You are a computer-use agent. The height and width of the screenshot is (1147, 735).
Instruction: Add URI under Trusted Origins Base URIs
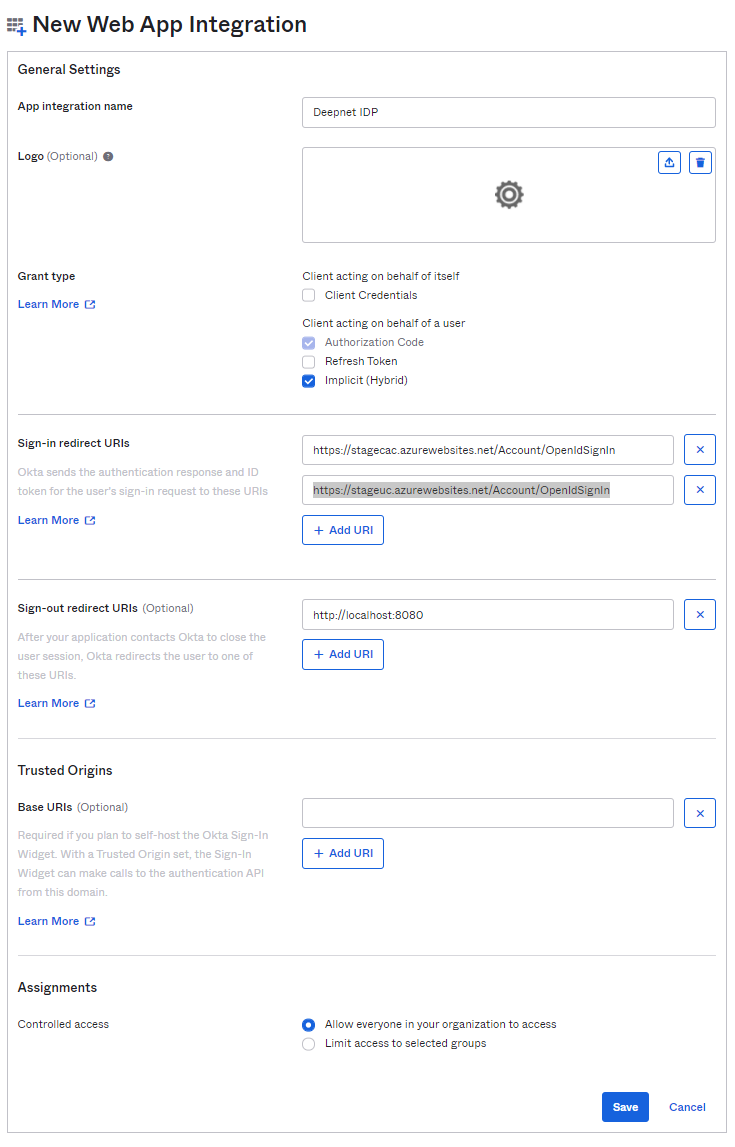(342, 853)
